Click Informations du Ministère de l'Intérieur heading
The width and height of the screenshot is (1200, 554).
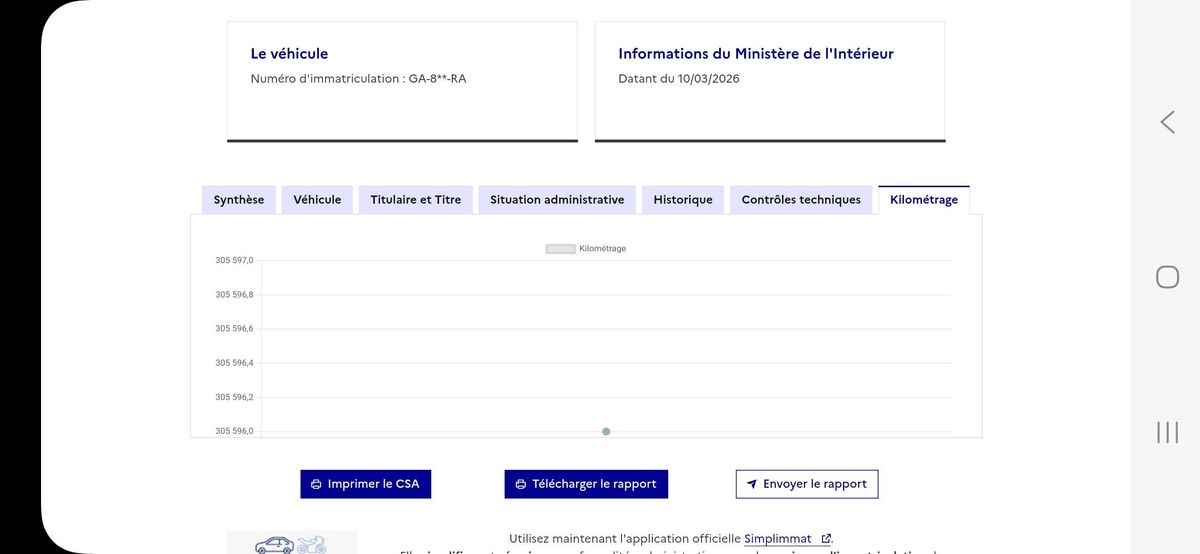[756, 54]
